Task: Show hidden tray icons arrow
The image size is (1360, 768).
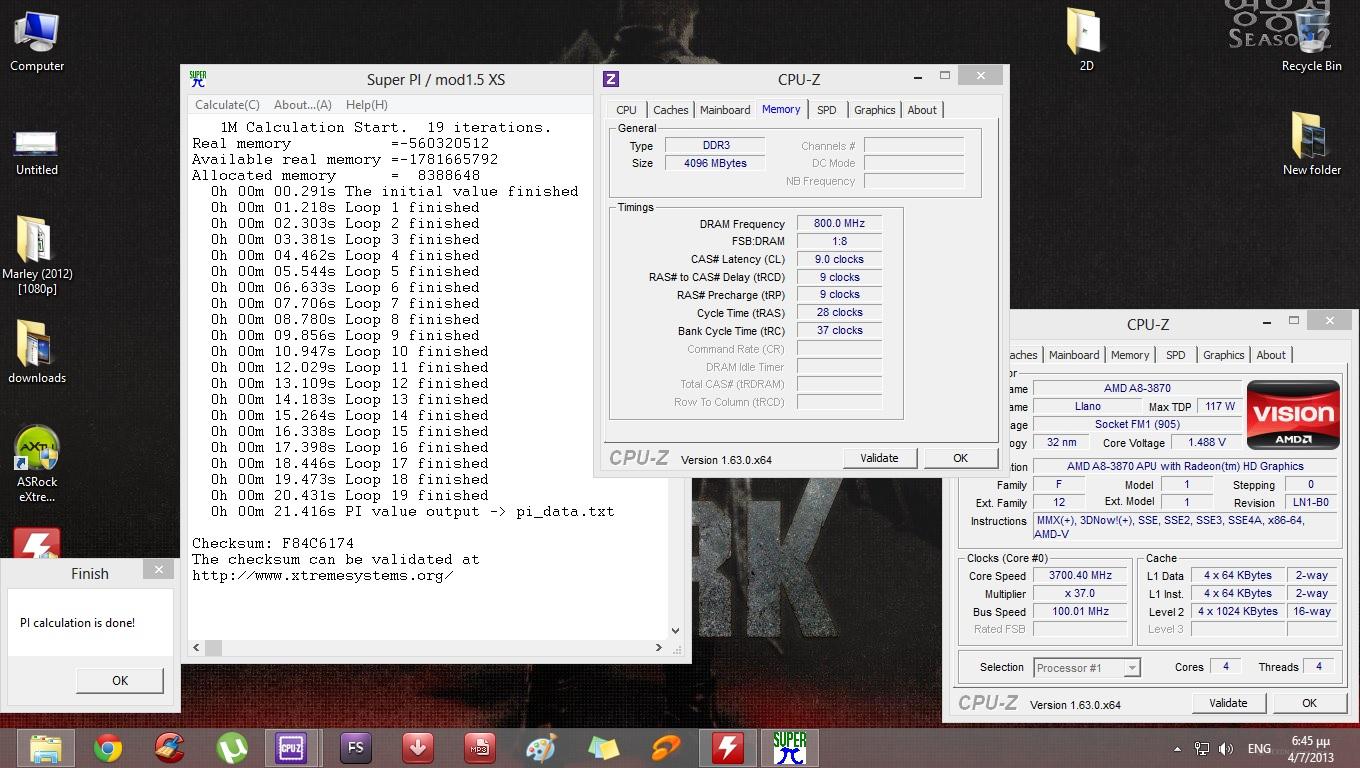Action: pos(1177,748)
